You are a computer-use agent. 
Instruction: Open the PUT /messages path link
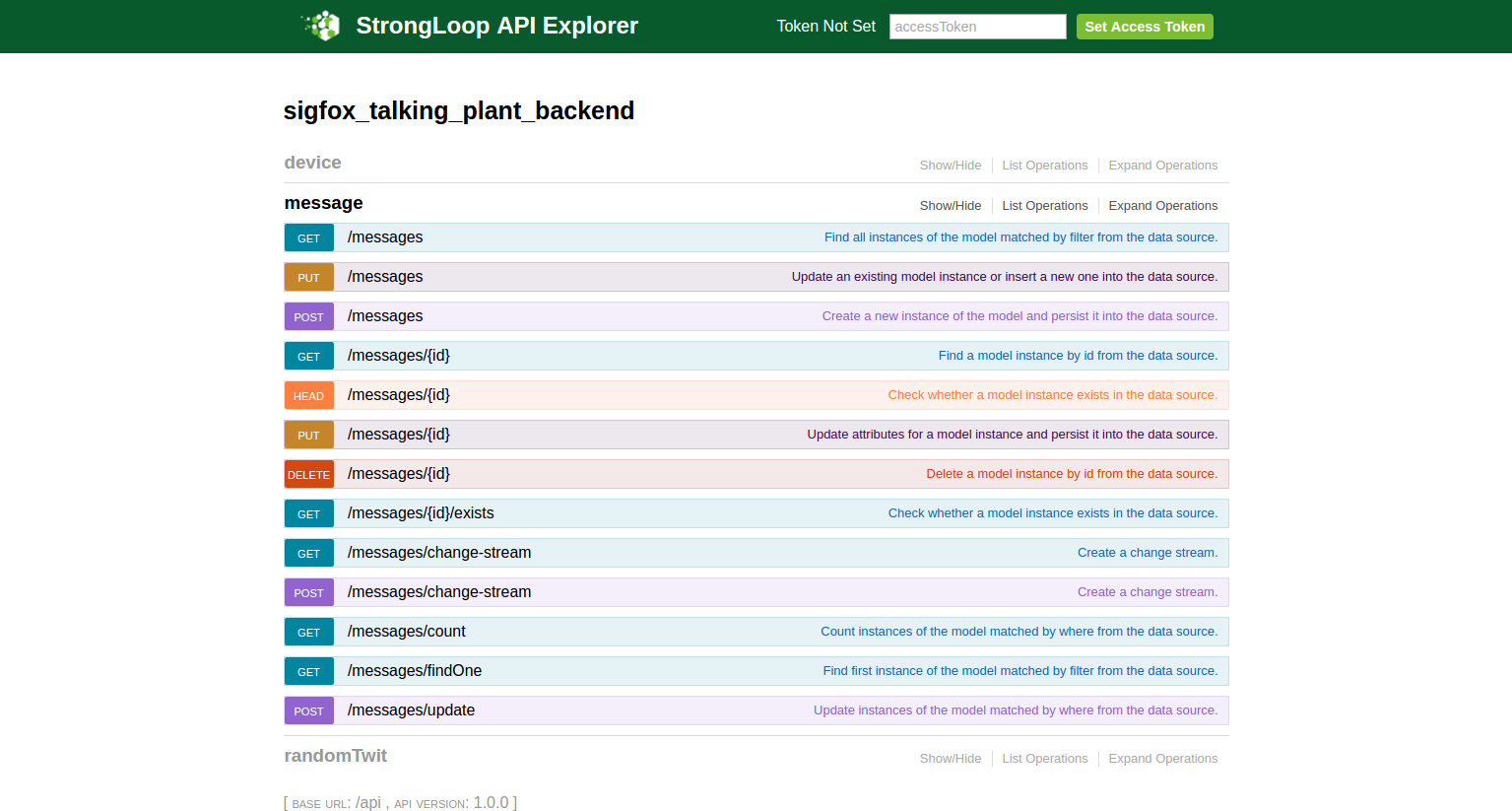point(385,277)
